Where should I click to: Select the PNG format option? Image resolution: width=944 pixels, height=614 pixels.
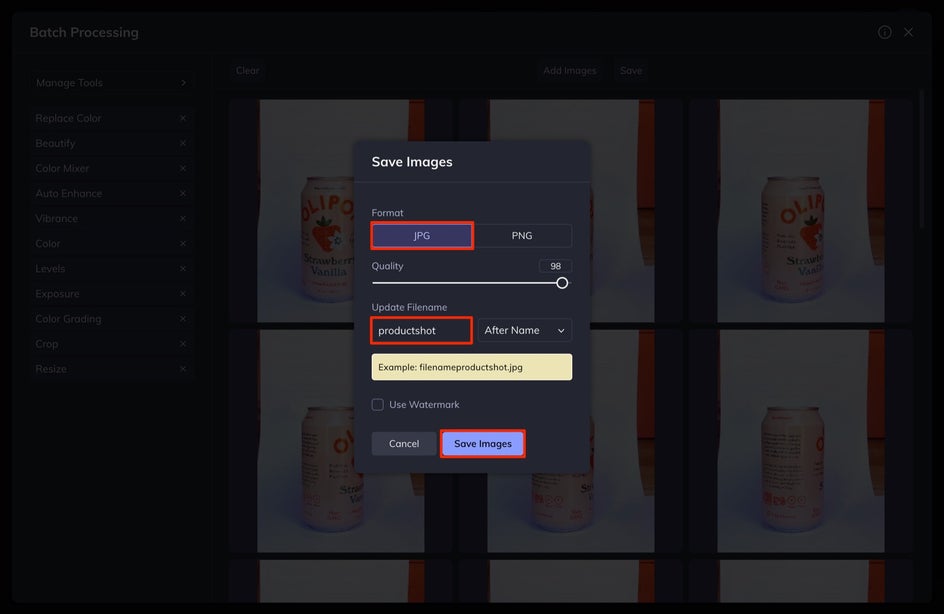(522, 235)
